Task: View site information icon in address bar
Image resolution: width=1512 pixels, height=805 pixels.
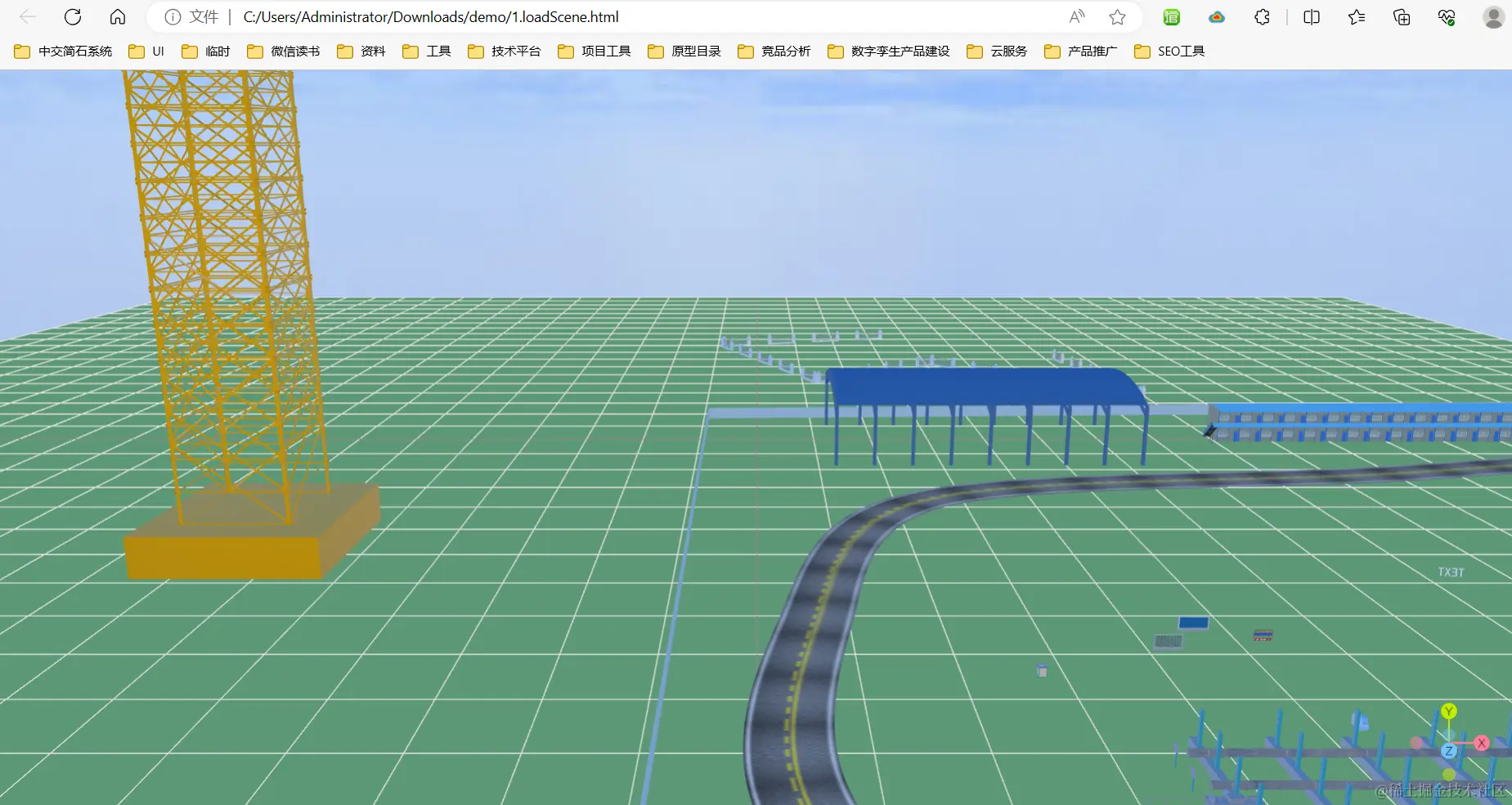Action: pyautogui.click(x=173, y=17)
